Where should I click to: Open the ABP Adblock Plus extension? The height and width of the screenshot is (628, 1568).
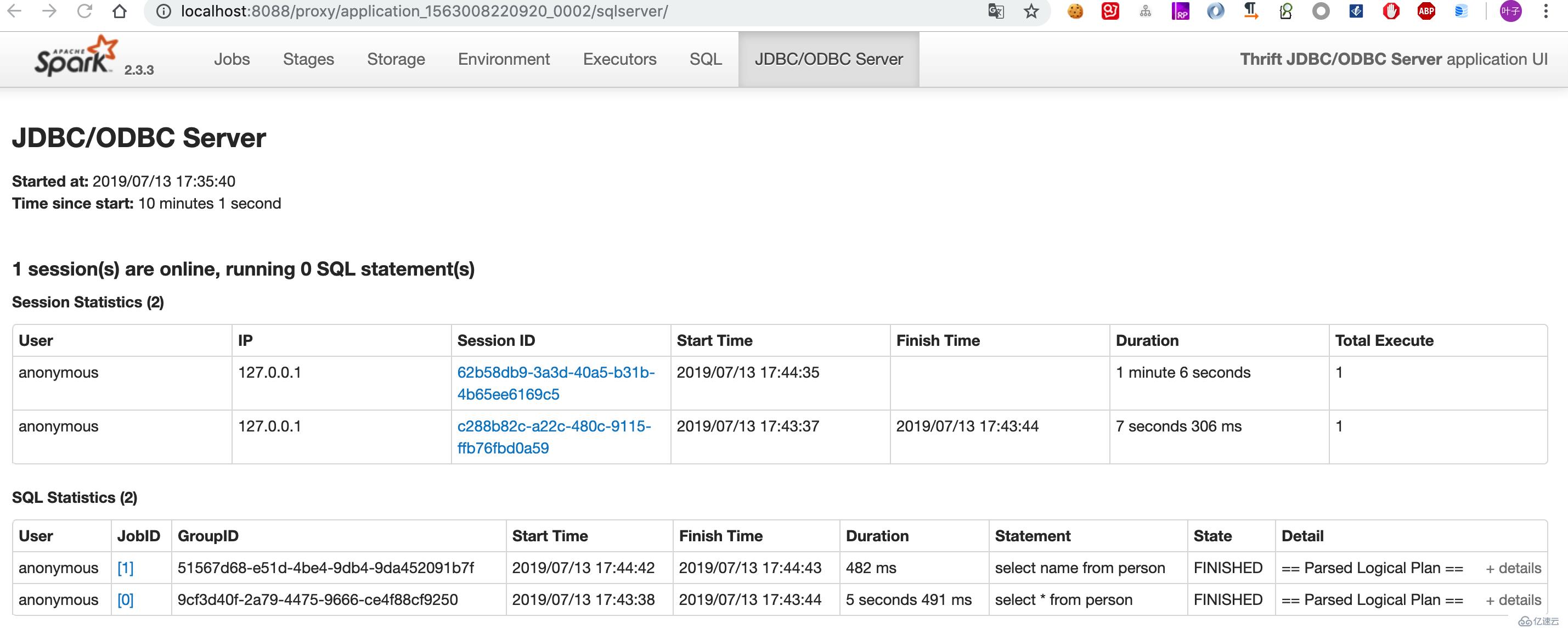1426,11
